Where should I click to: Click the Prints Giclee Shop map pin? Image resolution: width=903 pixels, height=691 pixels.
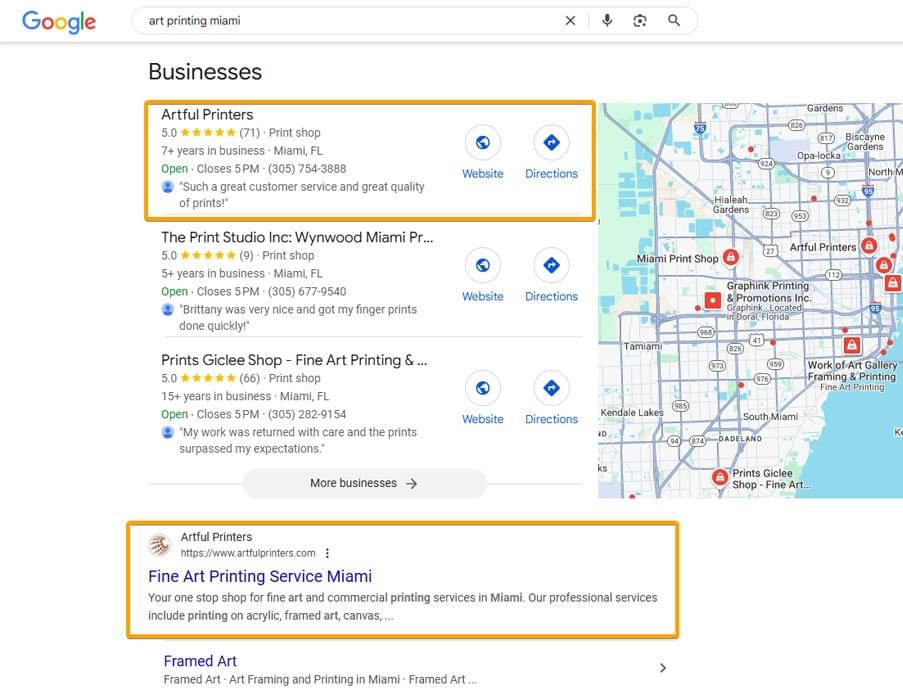click(x=719, y=477)
